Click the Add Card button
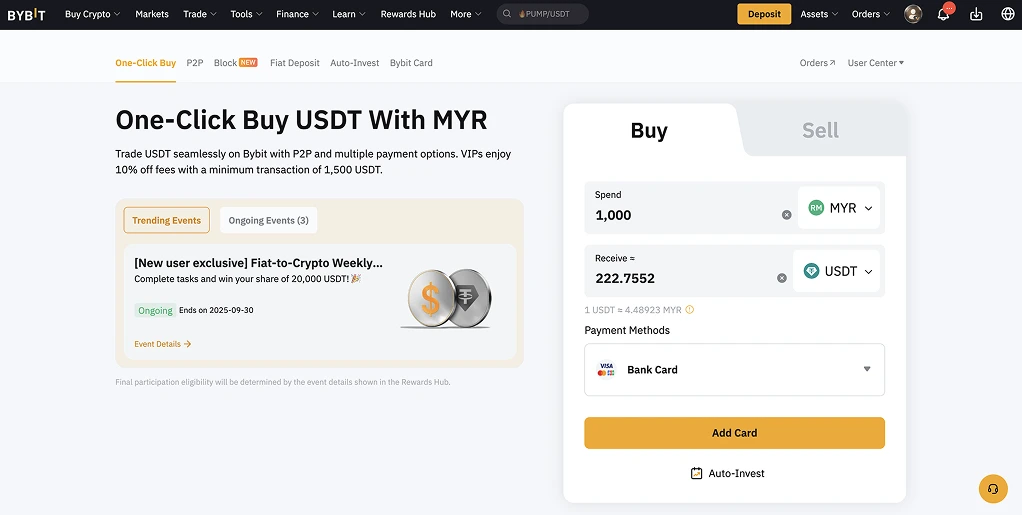 pos(735,433)
